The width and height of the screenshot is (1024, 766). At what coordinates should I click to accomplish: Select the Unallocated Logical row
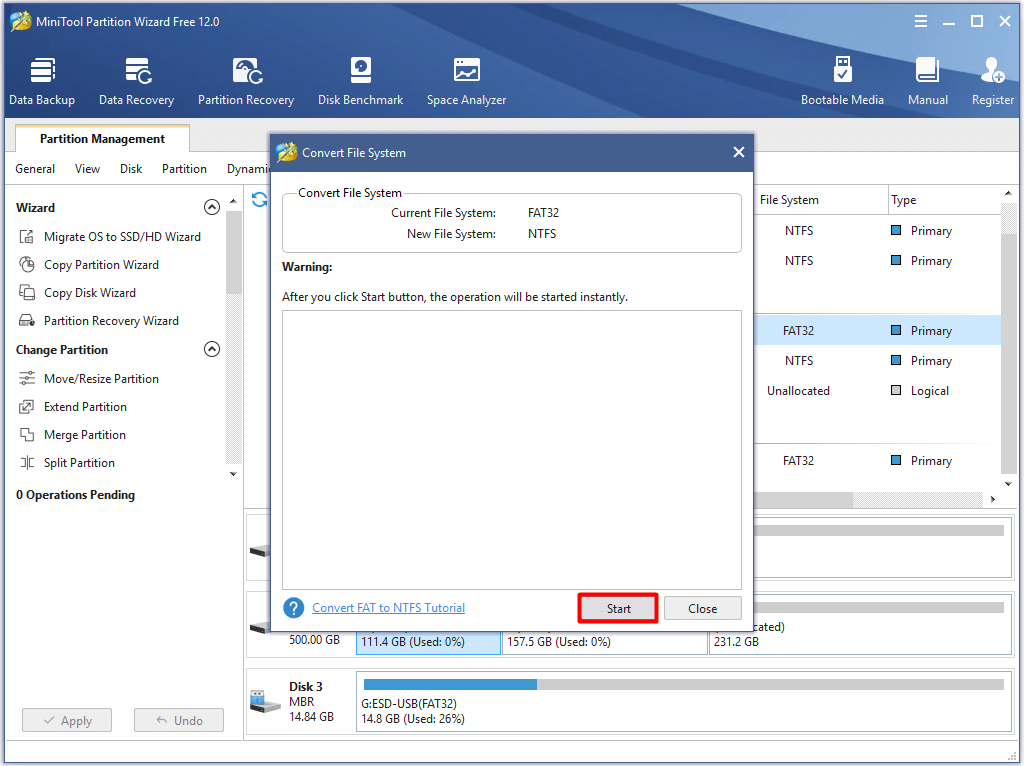(x=877, y=391)
